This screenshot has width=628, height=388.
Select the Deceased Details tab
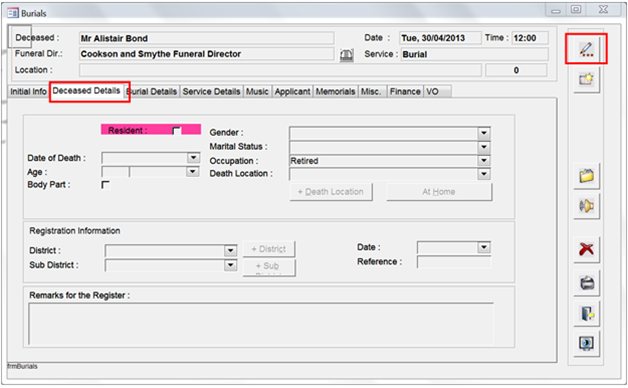tap(87, 91)
